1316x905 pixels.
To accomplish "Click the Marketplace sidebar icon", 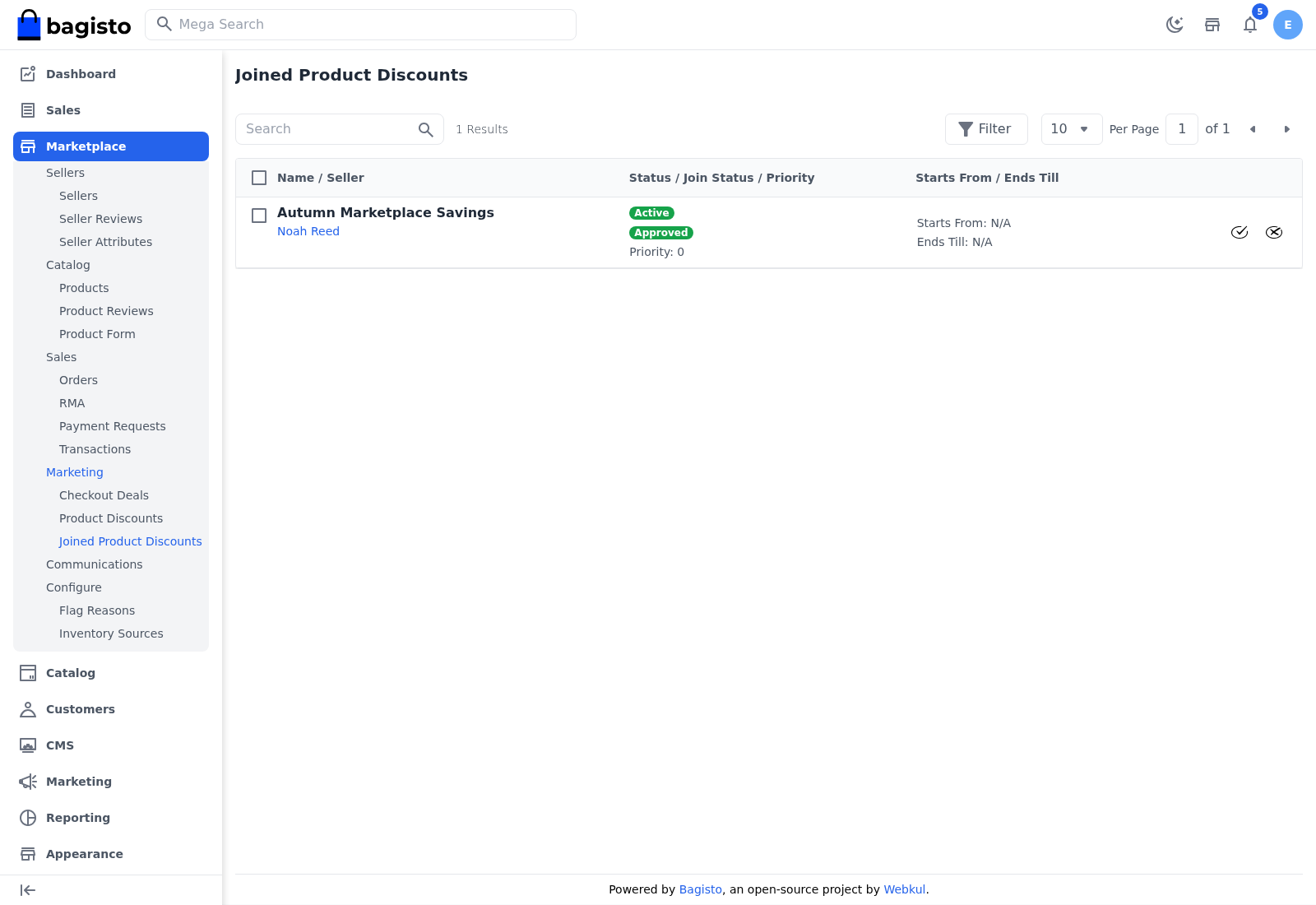I will pos(28,146).
